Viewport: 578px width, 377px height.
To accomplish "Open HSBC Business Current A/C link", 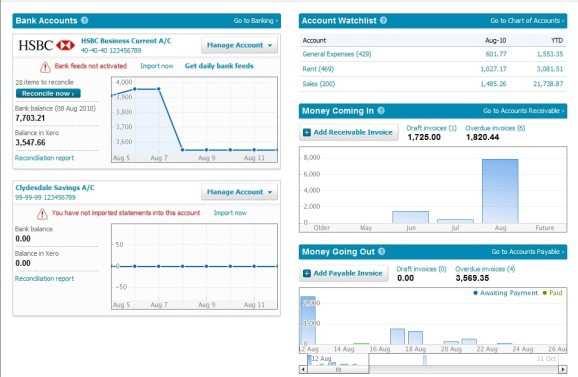I will (126, 41).
